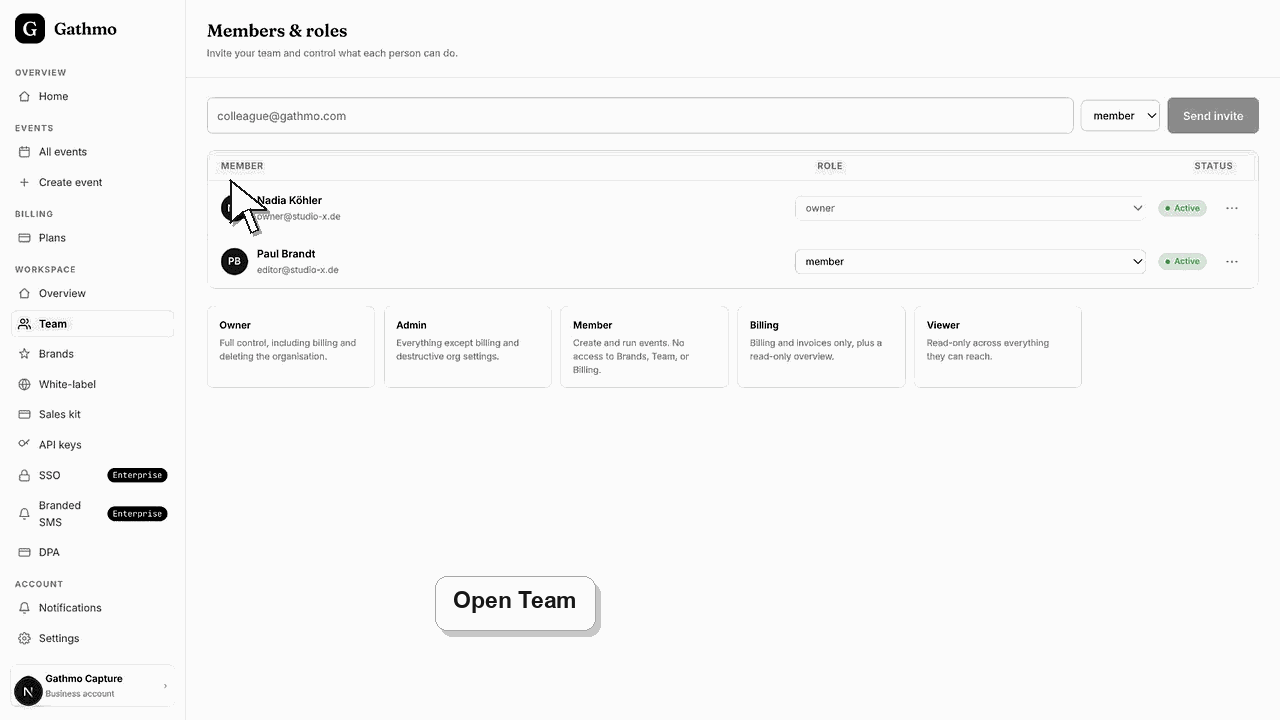Screen dimensions: 1280x720
Task: Click the SSO lock icon
Action: click(x=25, y=476)
